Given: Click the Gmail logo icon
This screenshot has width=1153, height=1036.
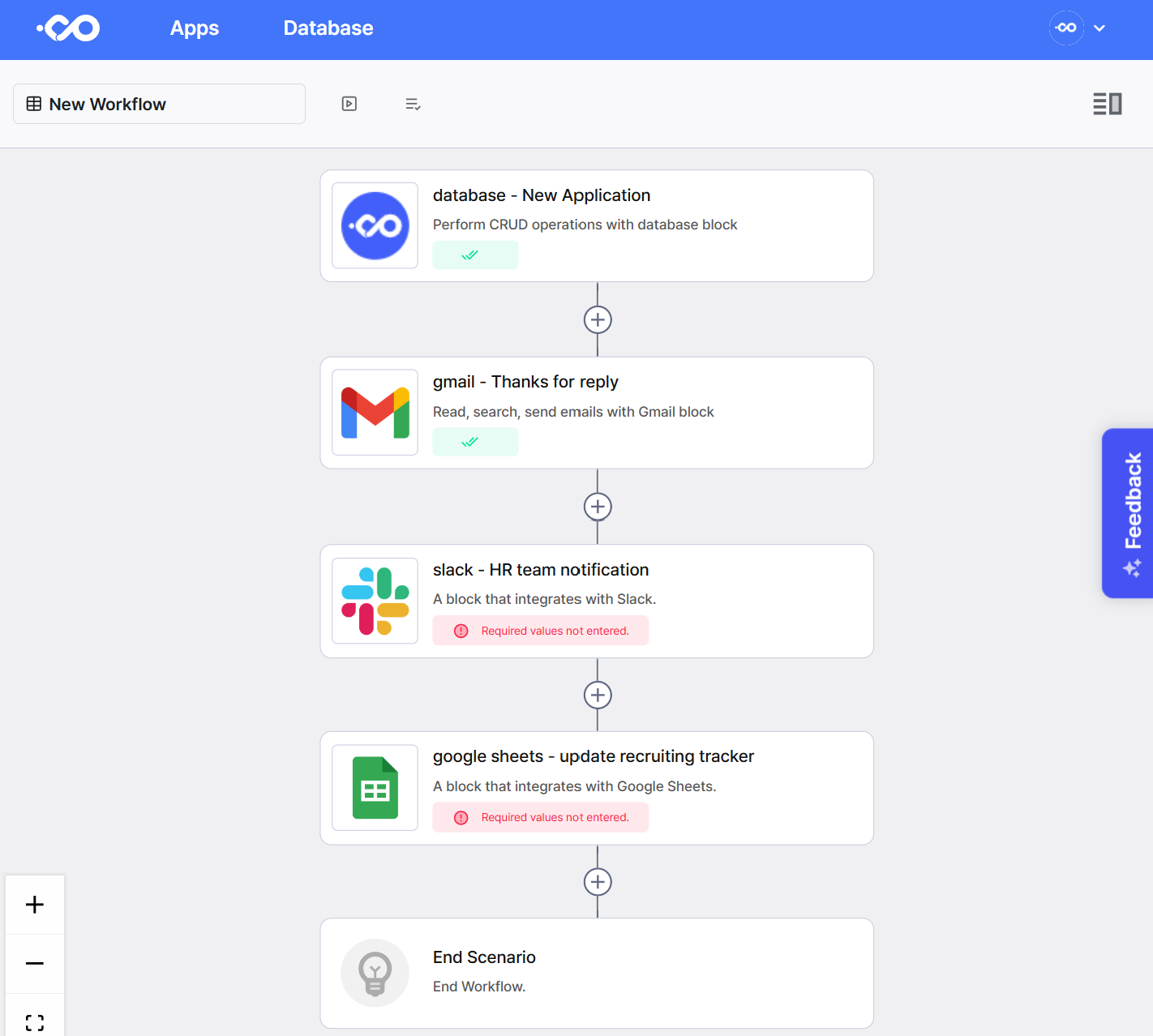Looking at the screenshot, I should click(375, 413).
